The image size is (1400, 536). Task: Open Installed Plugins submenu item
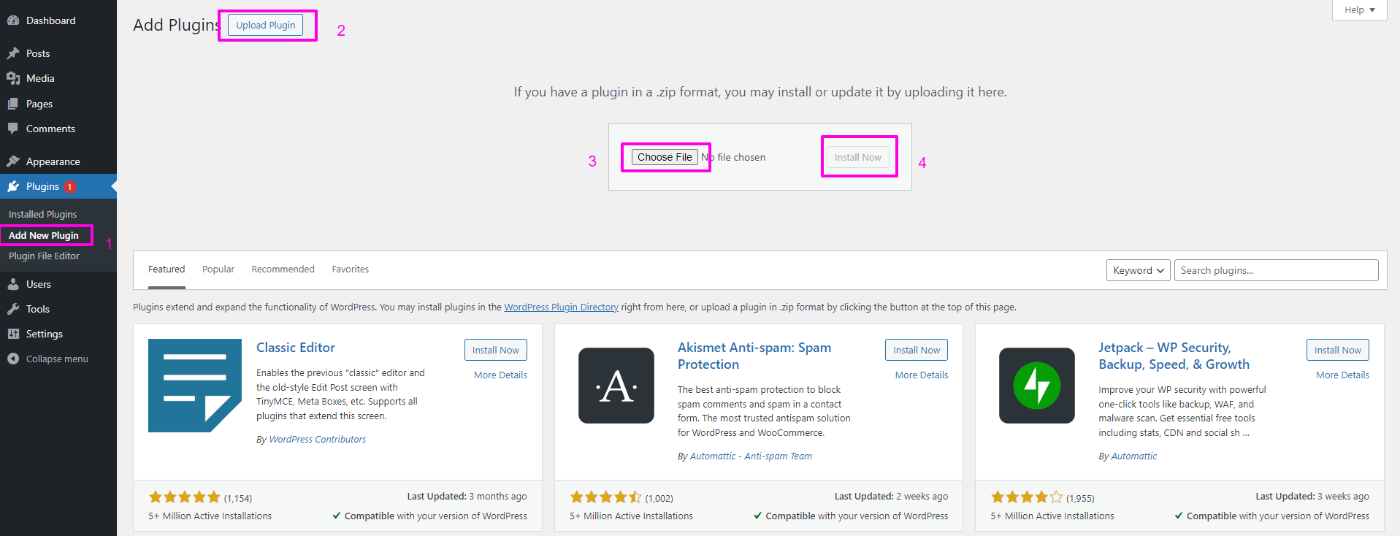(43, 215)
